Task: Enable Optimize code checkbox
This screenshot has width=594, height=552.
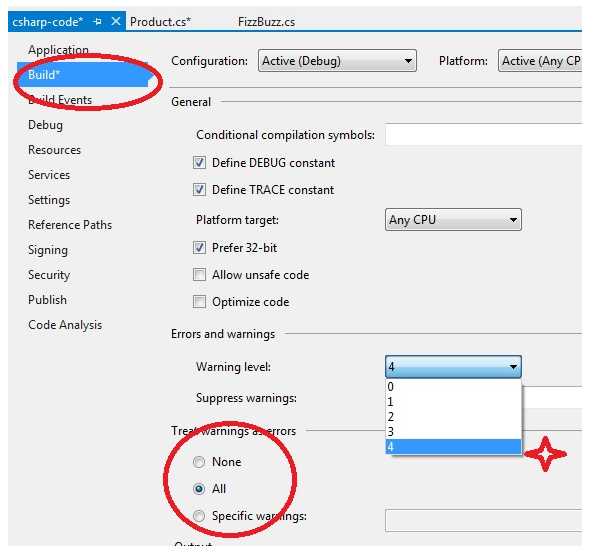Action: tap(199, 302)
